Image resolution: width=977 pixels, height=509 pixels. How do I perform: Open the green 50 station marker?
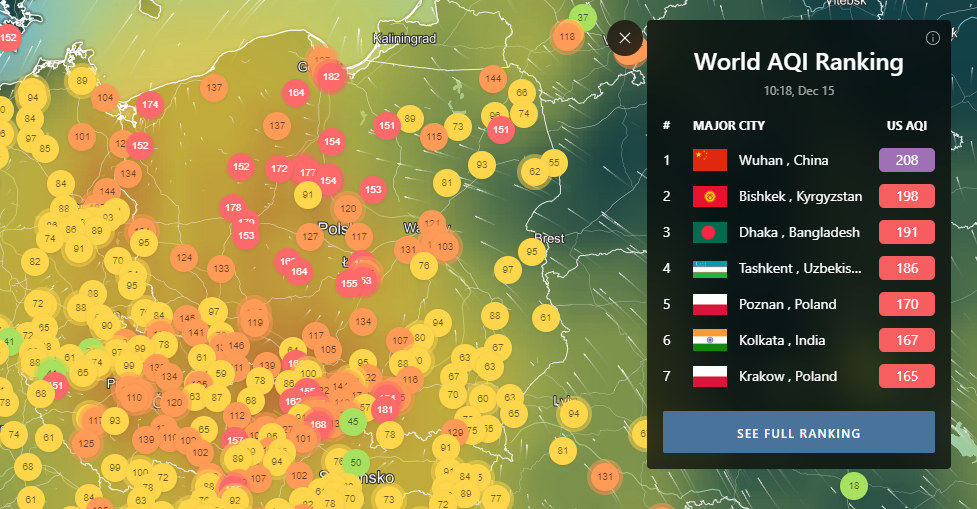[x=356, y=463]
